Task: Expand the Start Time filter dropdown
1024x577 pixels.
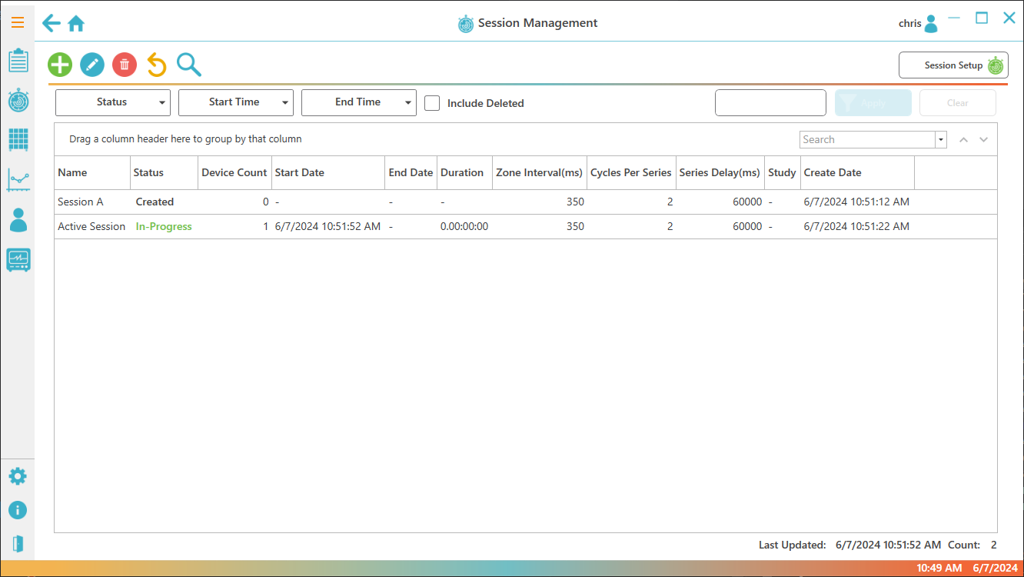Action: tap(236, 102)
